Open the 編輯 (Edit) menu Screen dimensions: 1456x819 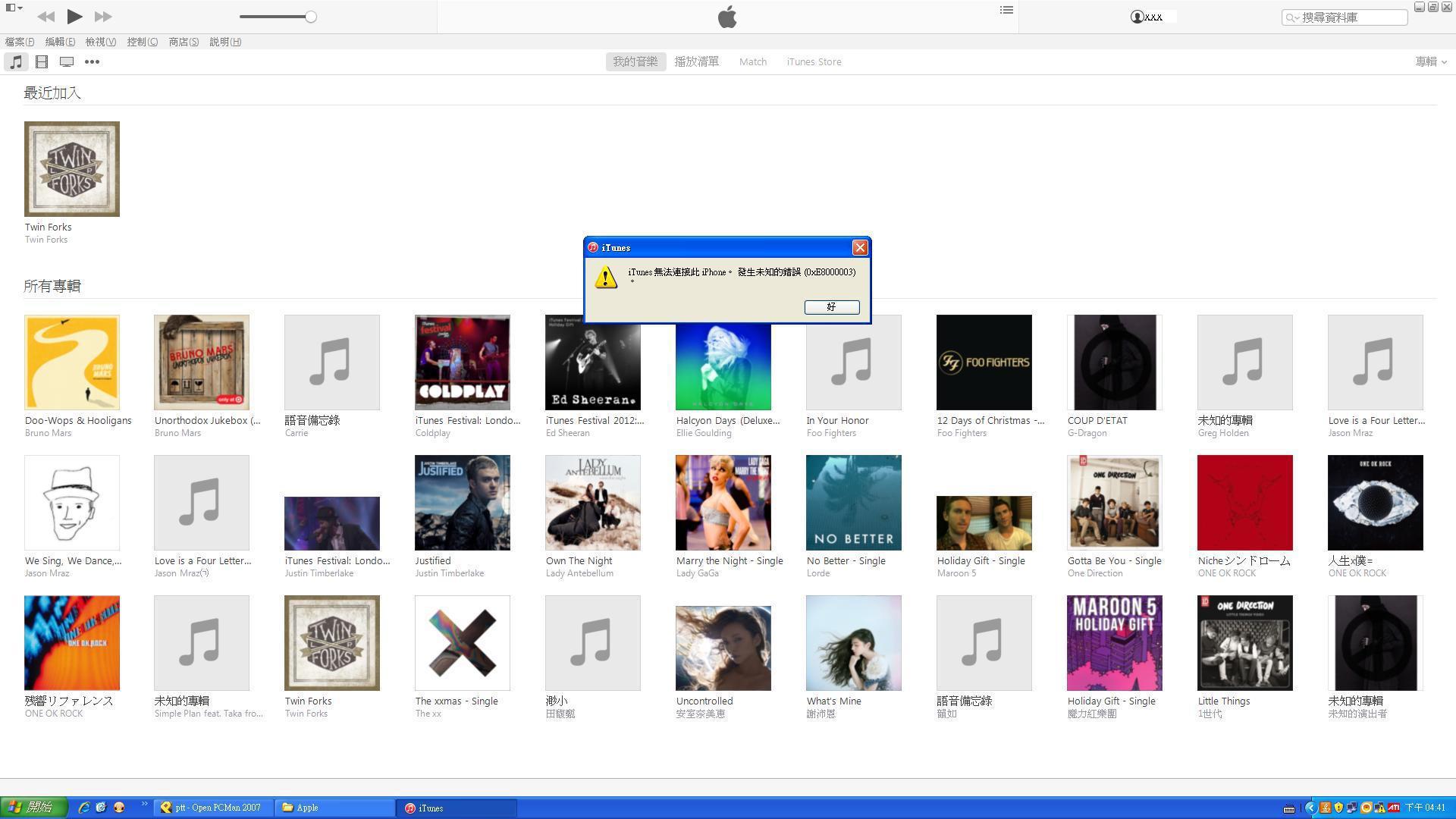60,42
